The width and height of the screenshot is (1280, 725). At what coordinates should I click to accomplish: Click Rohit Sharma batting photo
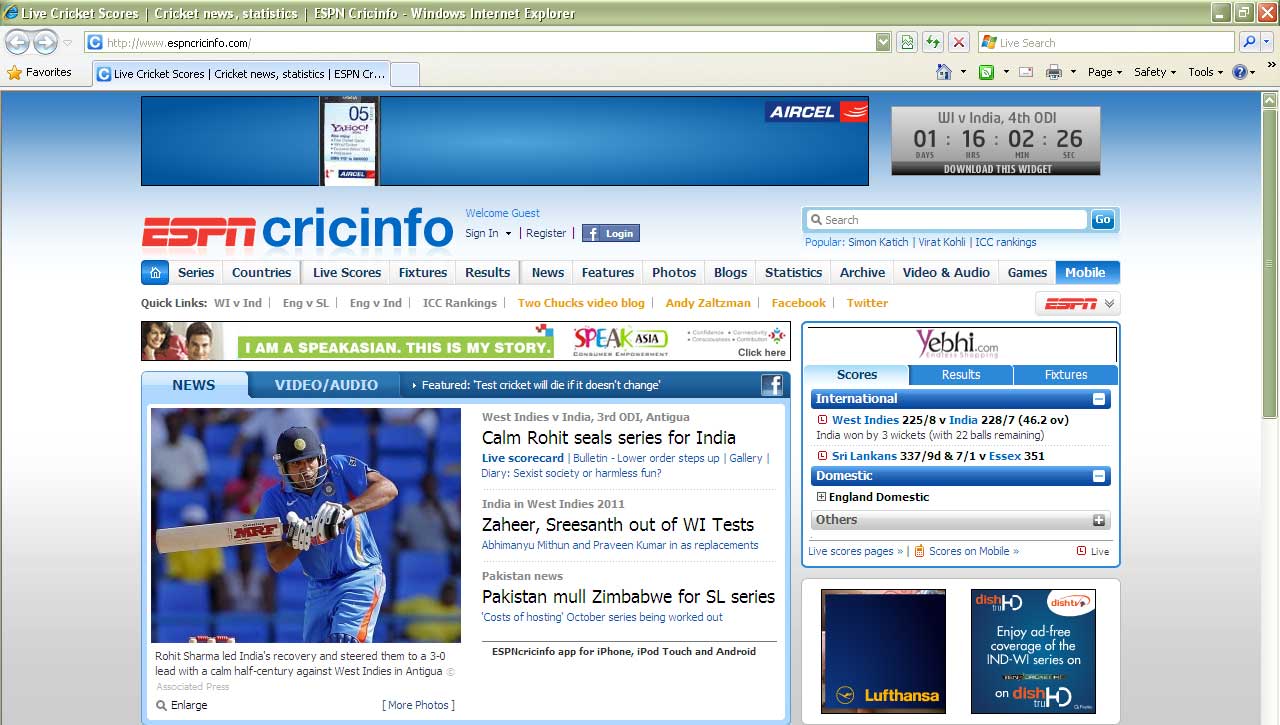(306, 525)
